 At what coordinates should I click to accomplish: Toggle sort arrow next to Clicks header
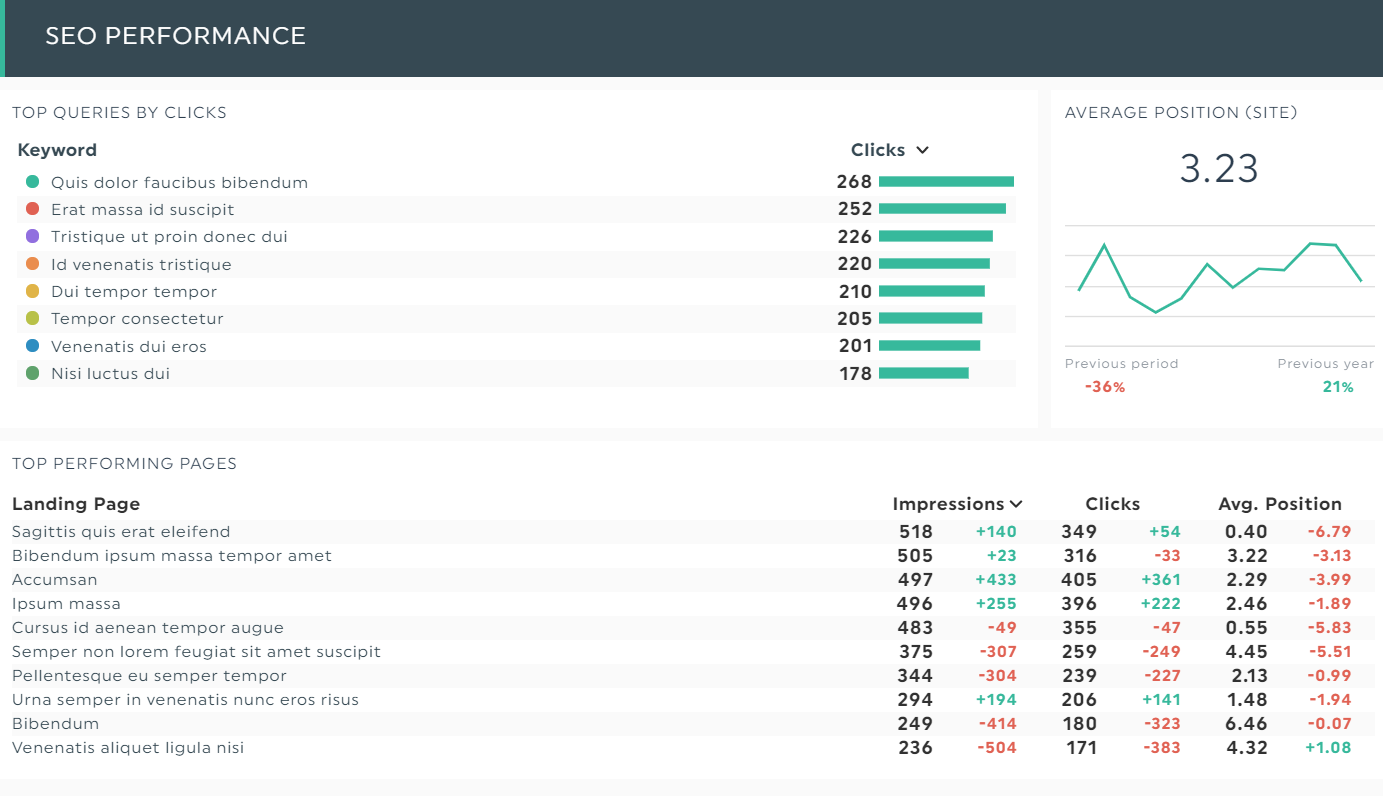coord(922,150)
